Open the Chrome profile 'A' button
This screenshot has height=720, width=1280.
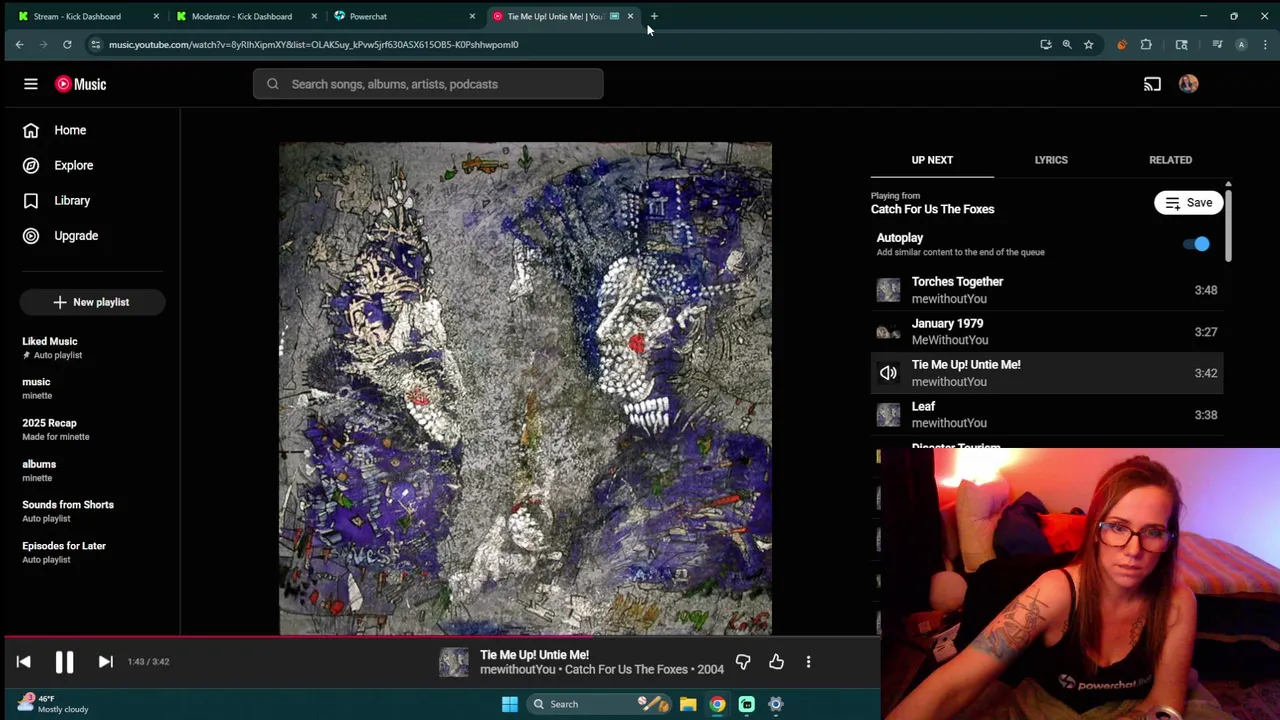pyautogui.click(x=1241, y=44)
